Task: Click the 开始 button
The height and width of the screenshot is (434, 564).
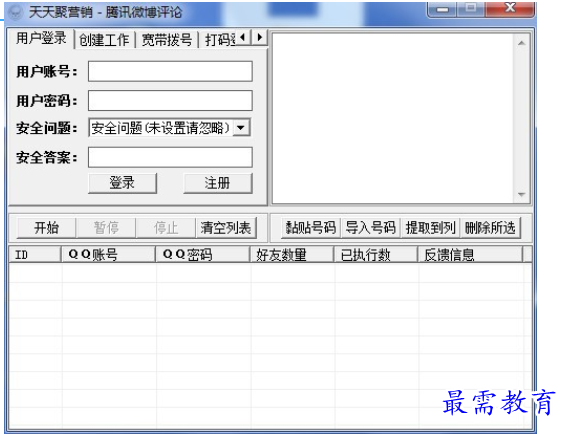Action: [x=46, y=228]
